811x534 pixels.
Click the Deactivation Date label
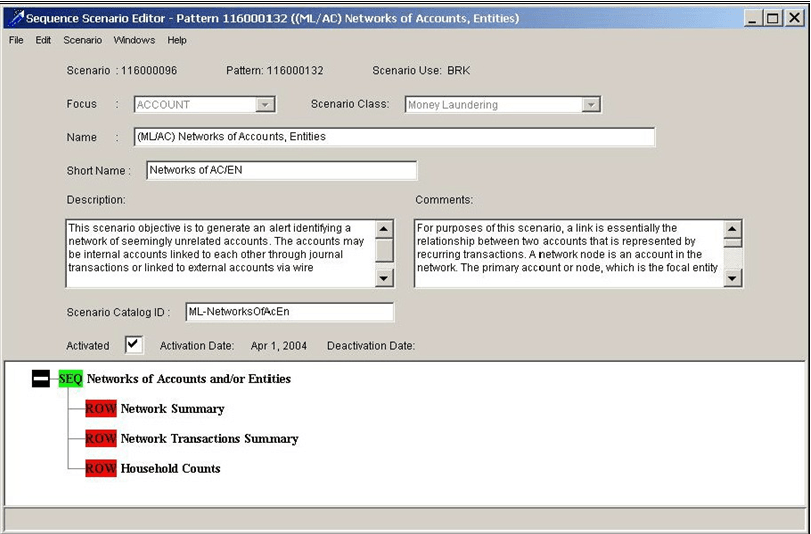[x=371, y=346]
